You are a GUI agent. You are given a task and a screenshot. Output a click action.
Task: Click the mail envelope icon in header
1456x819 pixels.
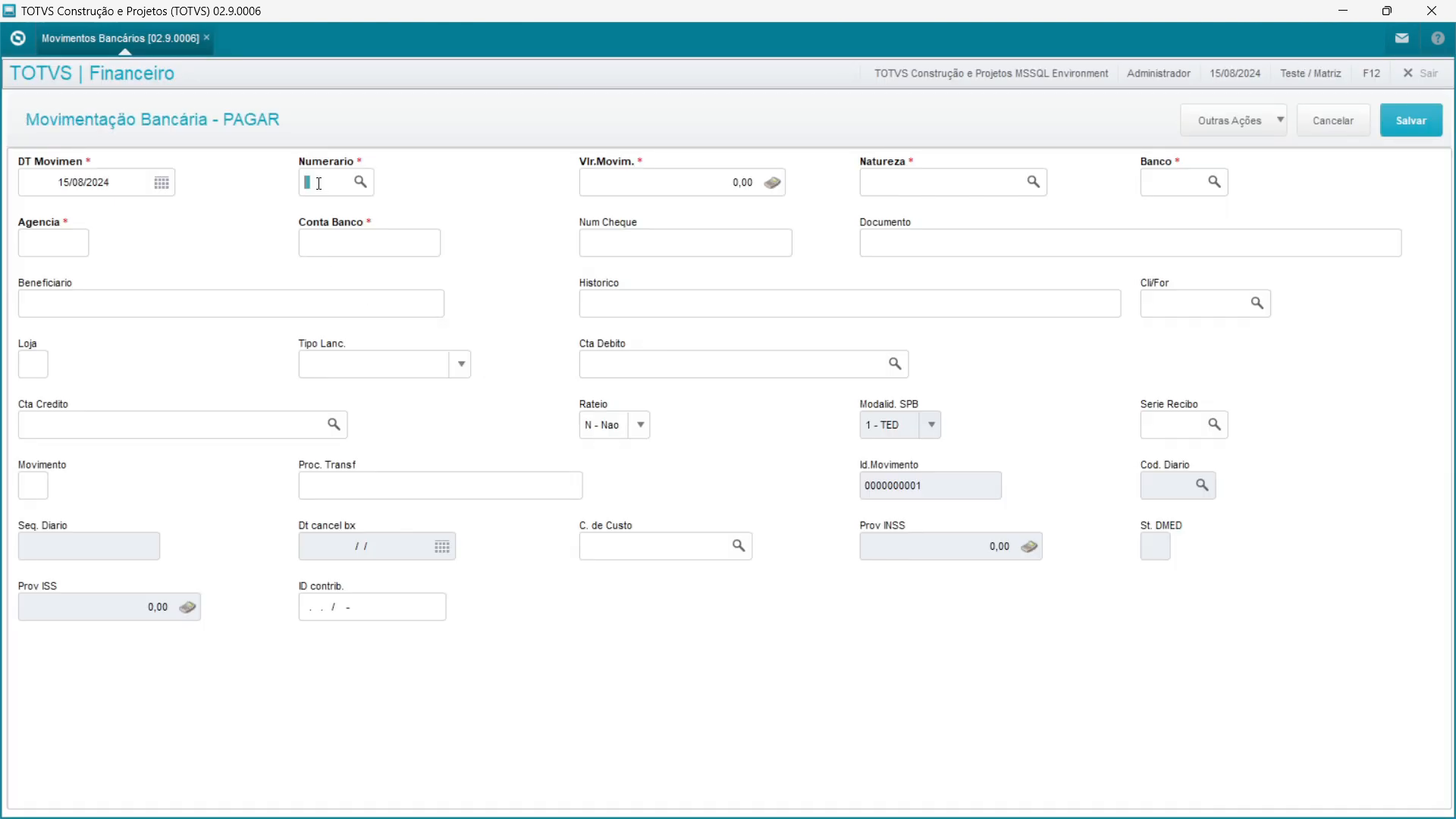pyautogui.click(x=1401, y=38)
